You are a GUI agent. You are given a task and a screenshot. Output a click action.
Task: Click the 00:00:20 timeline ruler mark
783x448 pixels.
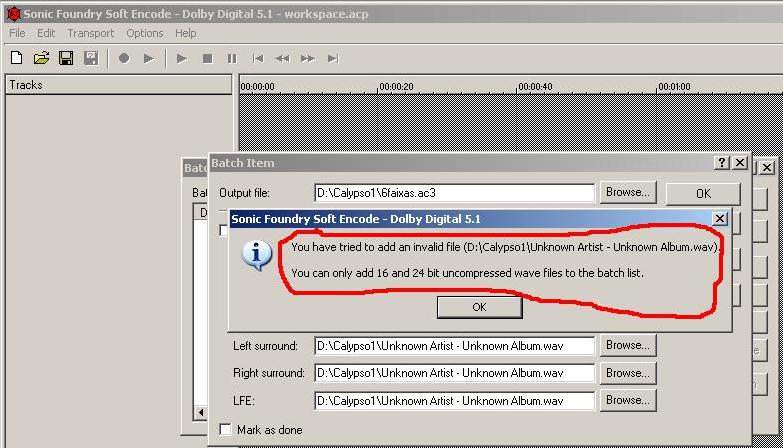click(x=396, y=86)
